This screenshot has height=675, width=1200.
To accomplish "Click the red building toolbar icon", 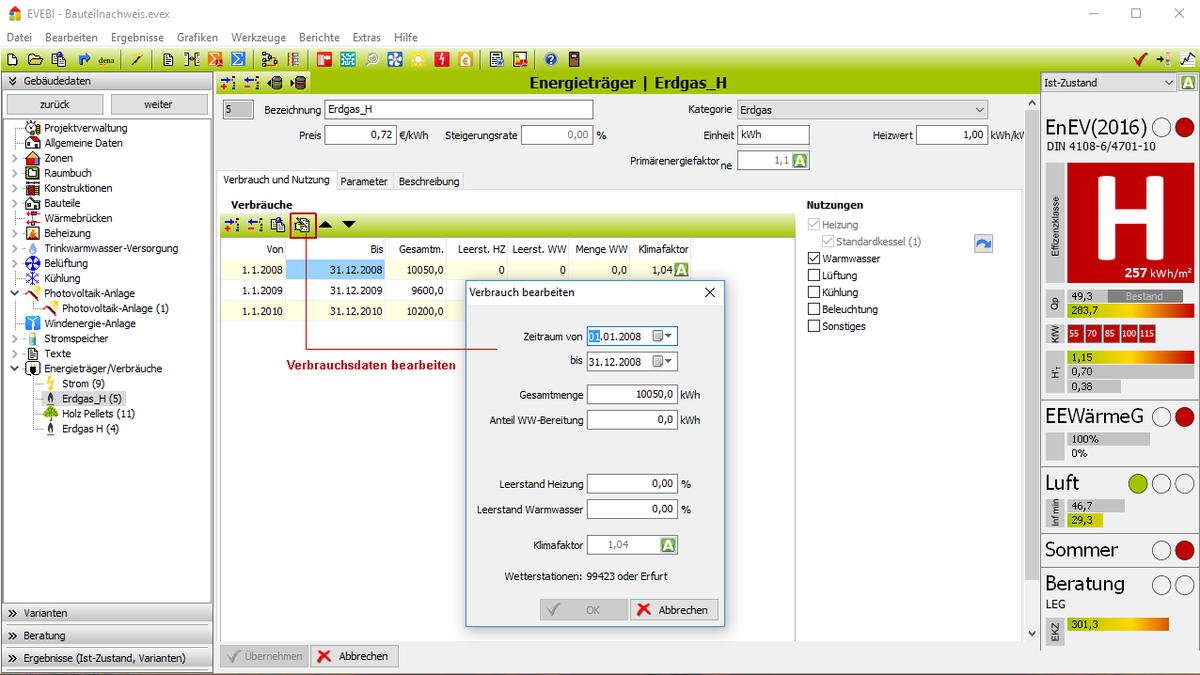I will [x=324, y=59].
